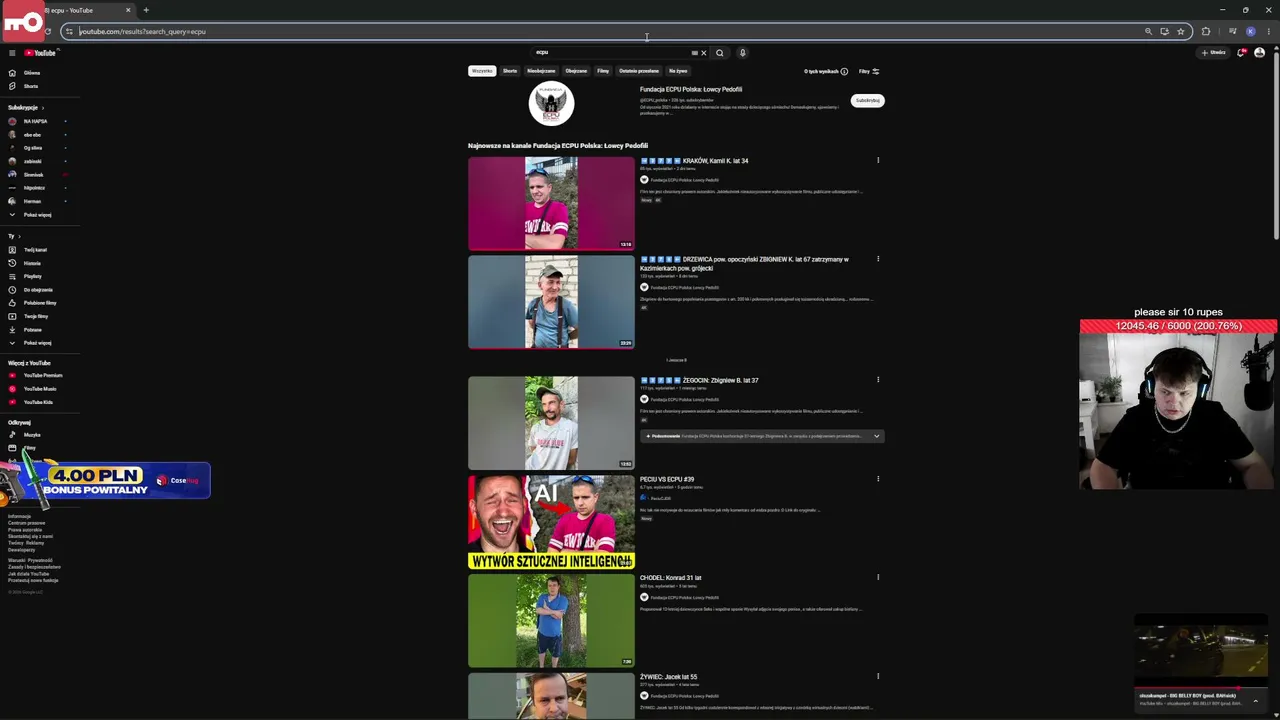Submit search with the magnifier button
Viewport: 1280px width, 720px height.
tap(719, 53)
